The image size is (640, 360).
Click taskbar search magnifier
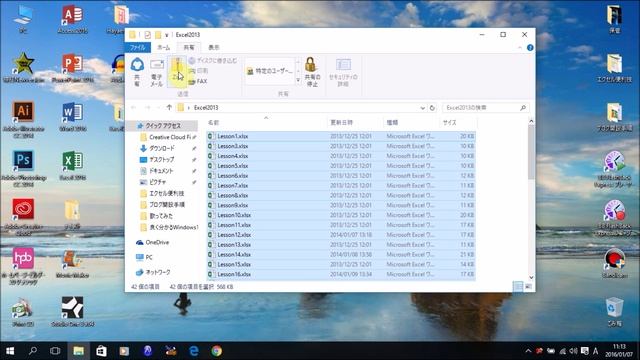coord(33,351)
